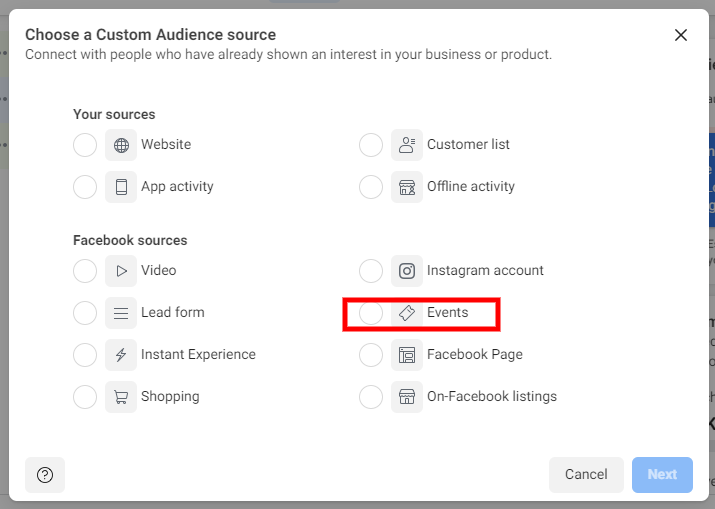The image size is (715, 509).
Task: Click the Events ticket icon
Action: click(407, 313)
